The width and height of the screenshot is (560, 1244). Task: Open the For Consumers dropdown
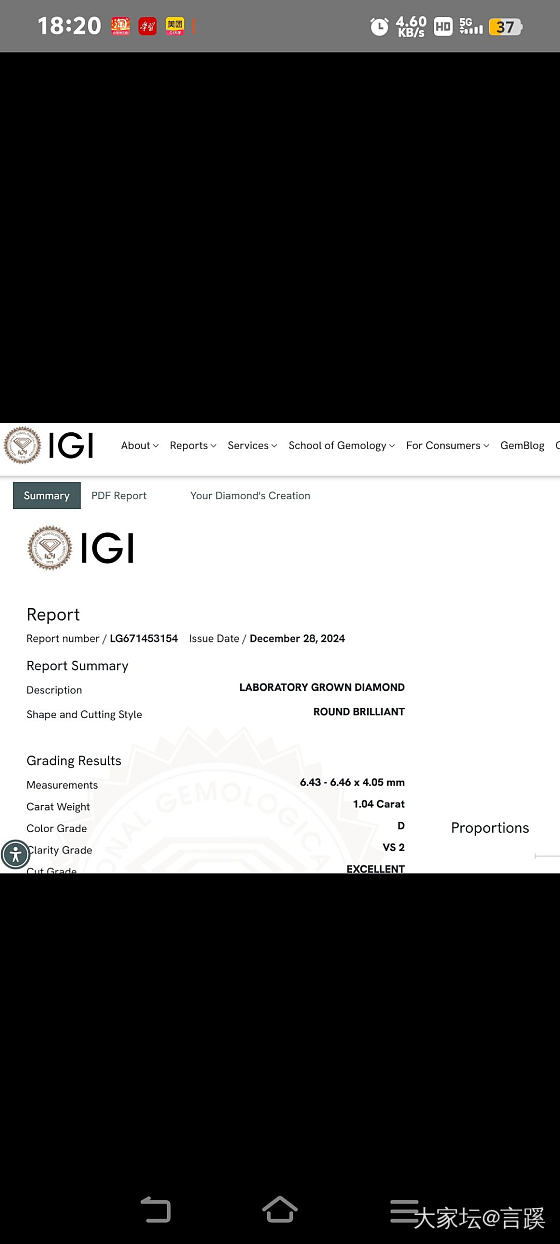(448, 446)
